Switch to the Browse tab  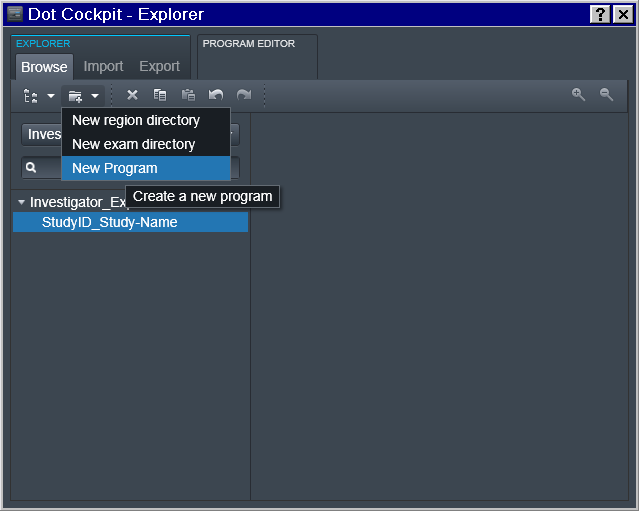click(x=44, y=67)
